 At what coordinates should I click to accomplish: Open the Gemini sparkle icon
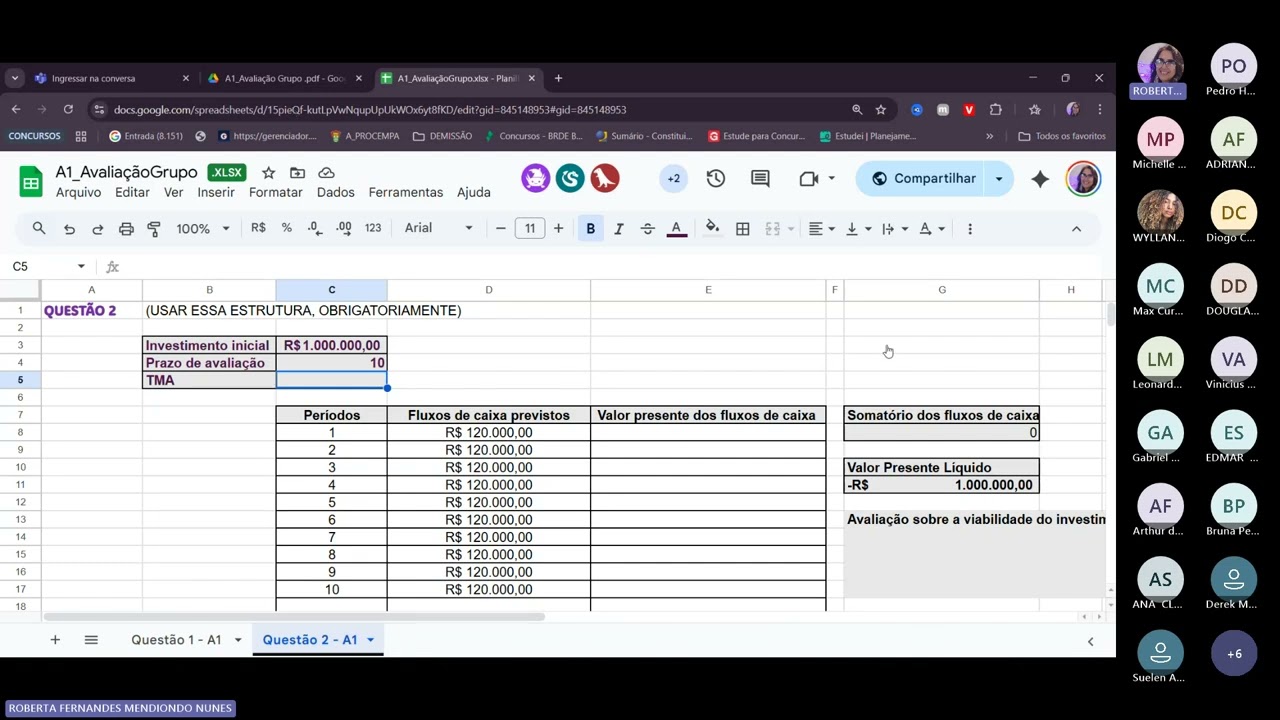(1040, 179)
